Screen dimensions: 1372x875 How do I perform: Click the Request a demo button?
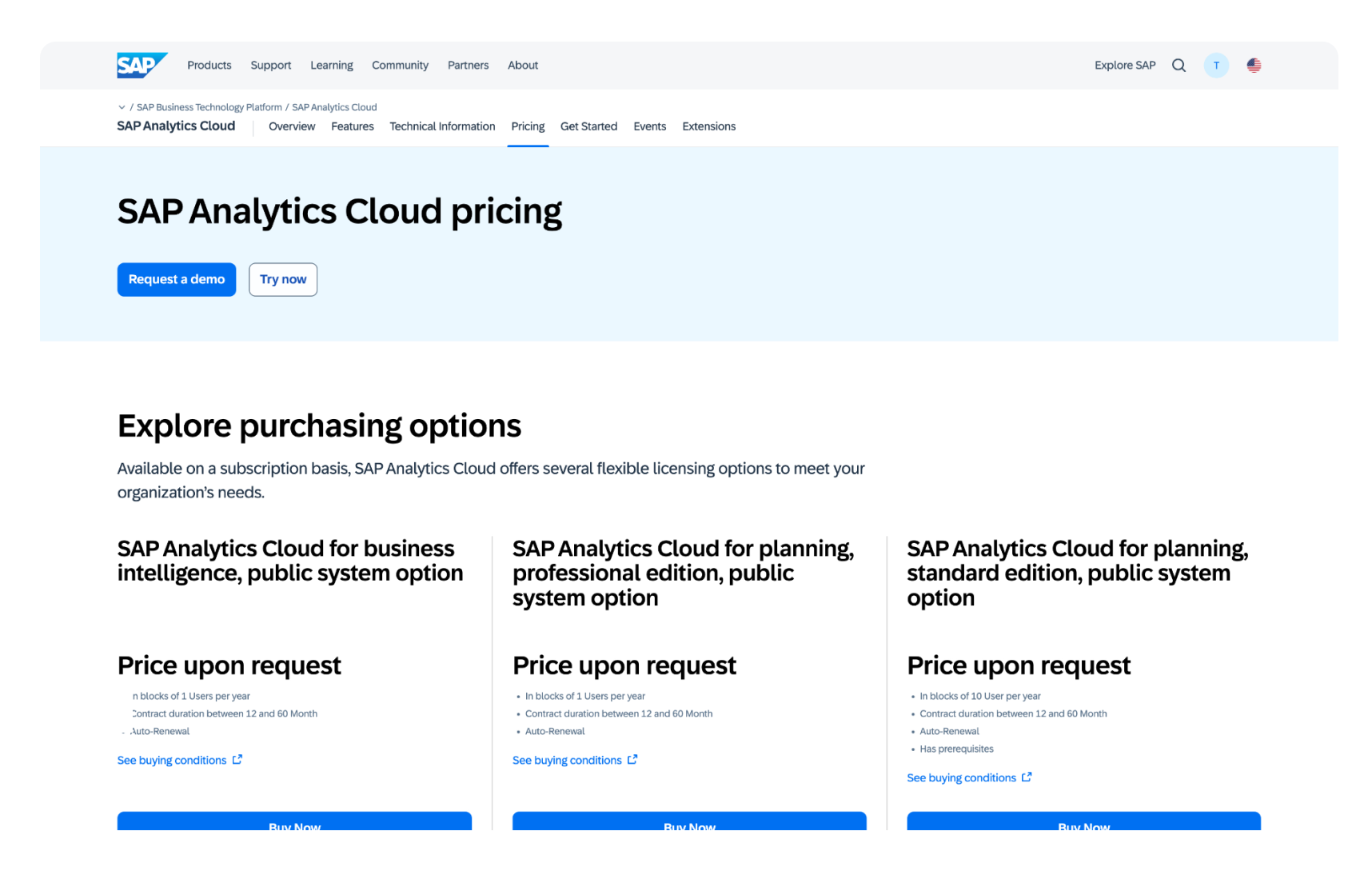coord(176,279)
